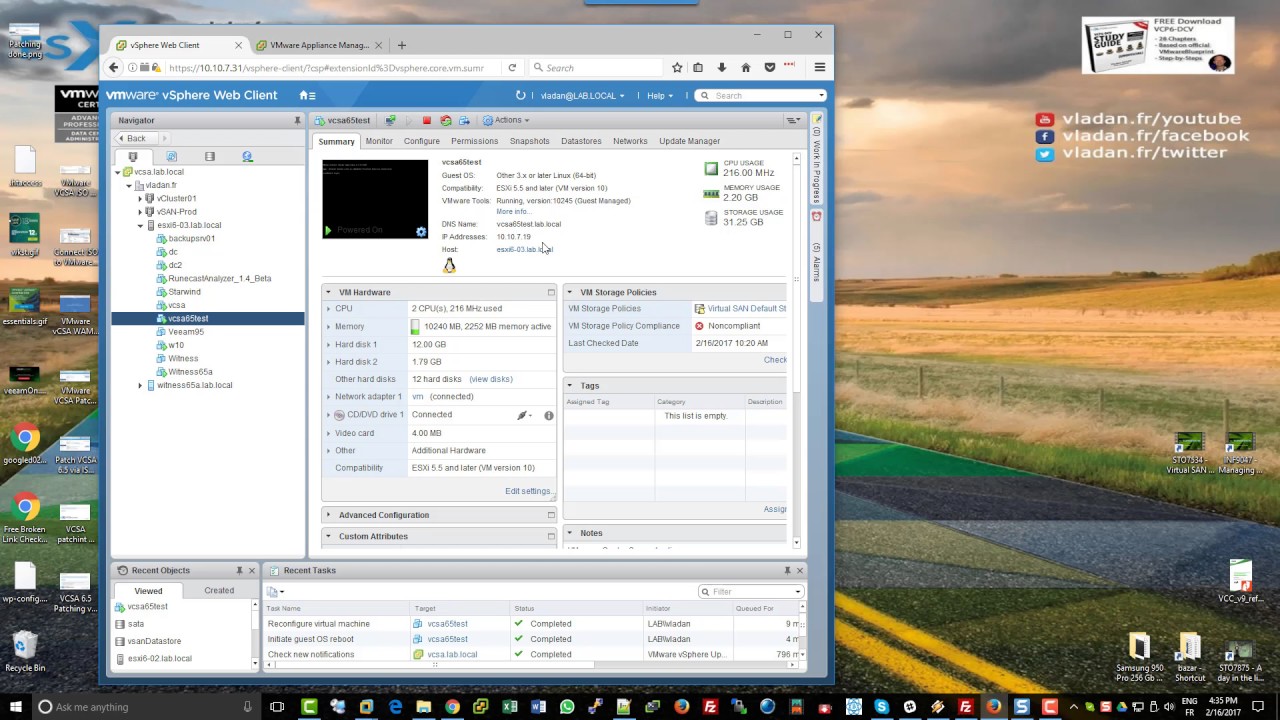Open the Update Manager tab
The width and height of the screenshot is (1280, 720).
click(689, 141)
